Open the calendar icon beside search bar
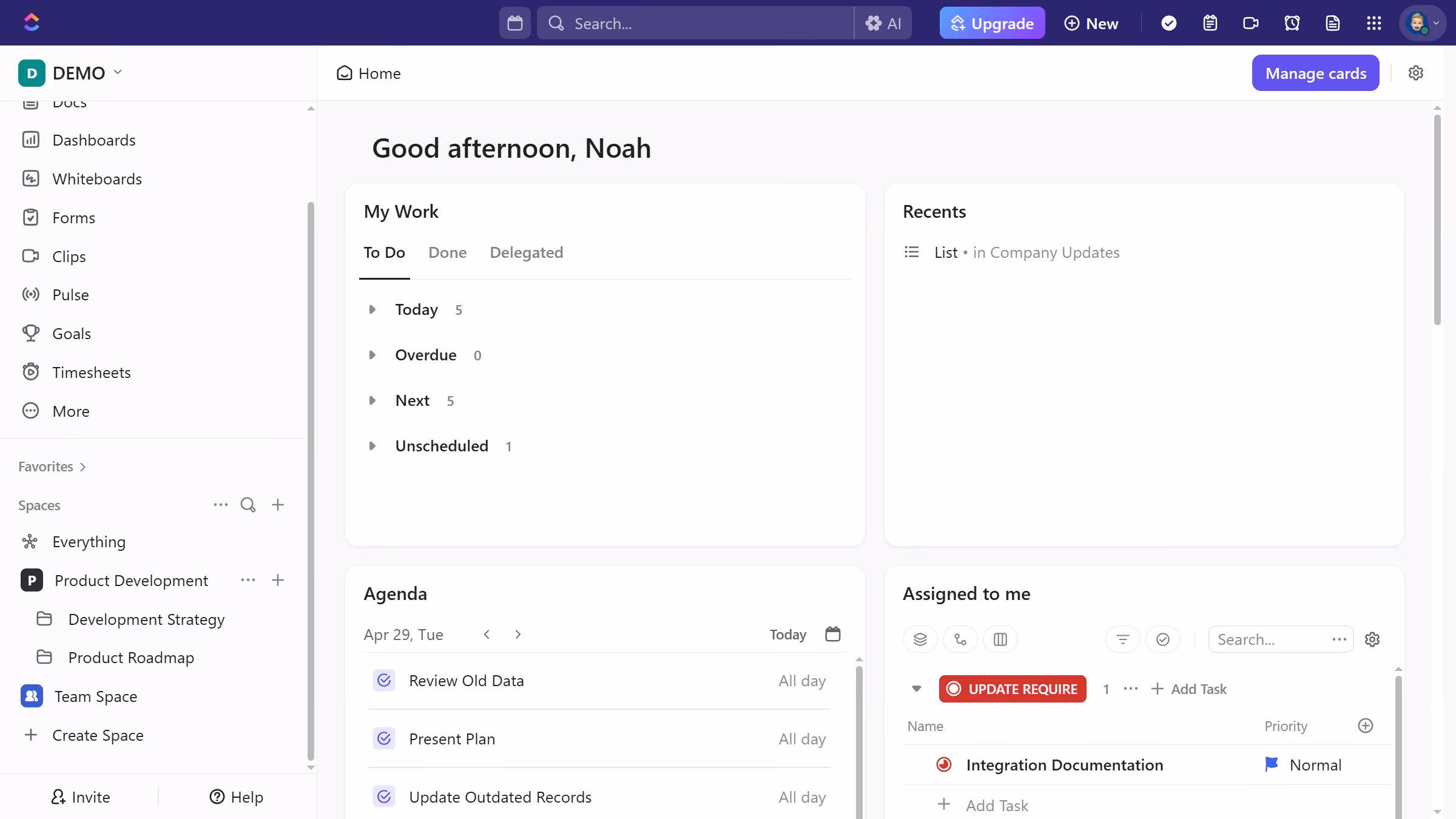The height and width of the screenshot is (819, 1456). [514, 23]
